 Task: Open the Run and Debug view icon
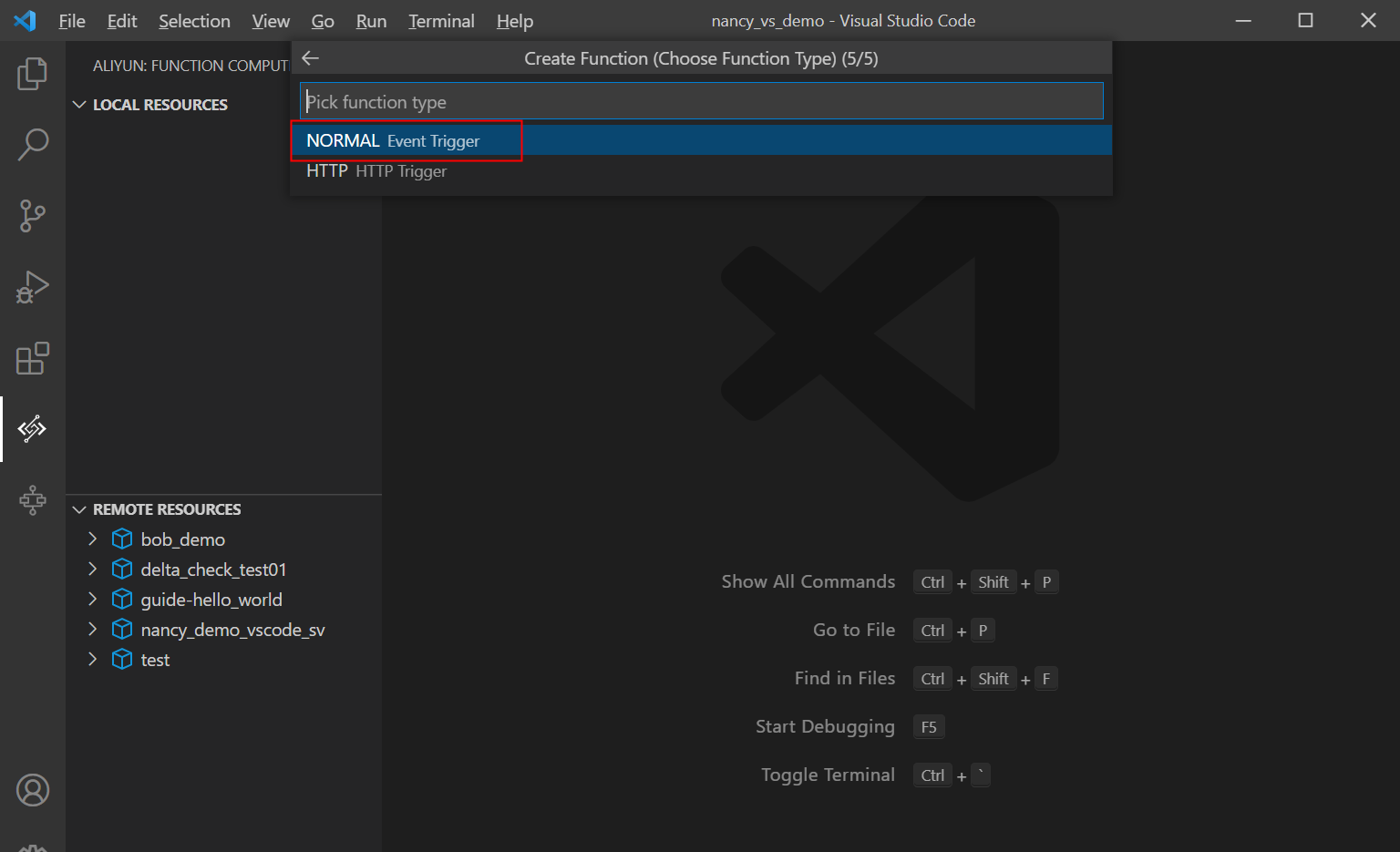(33, 287)
